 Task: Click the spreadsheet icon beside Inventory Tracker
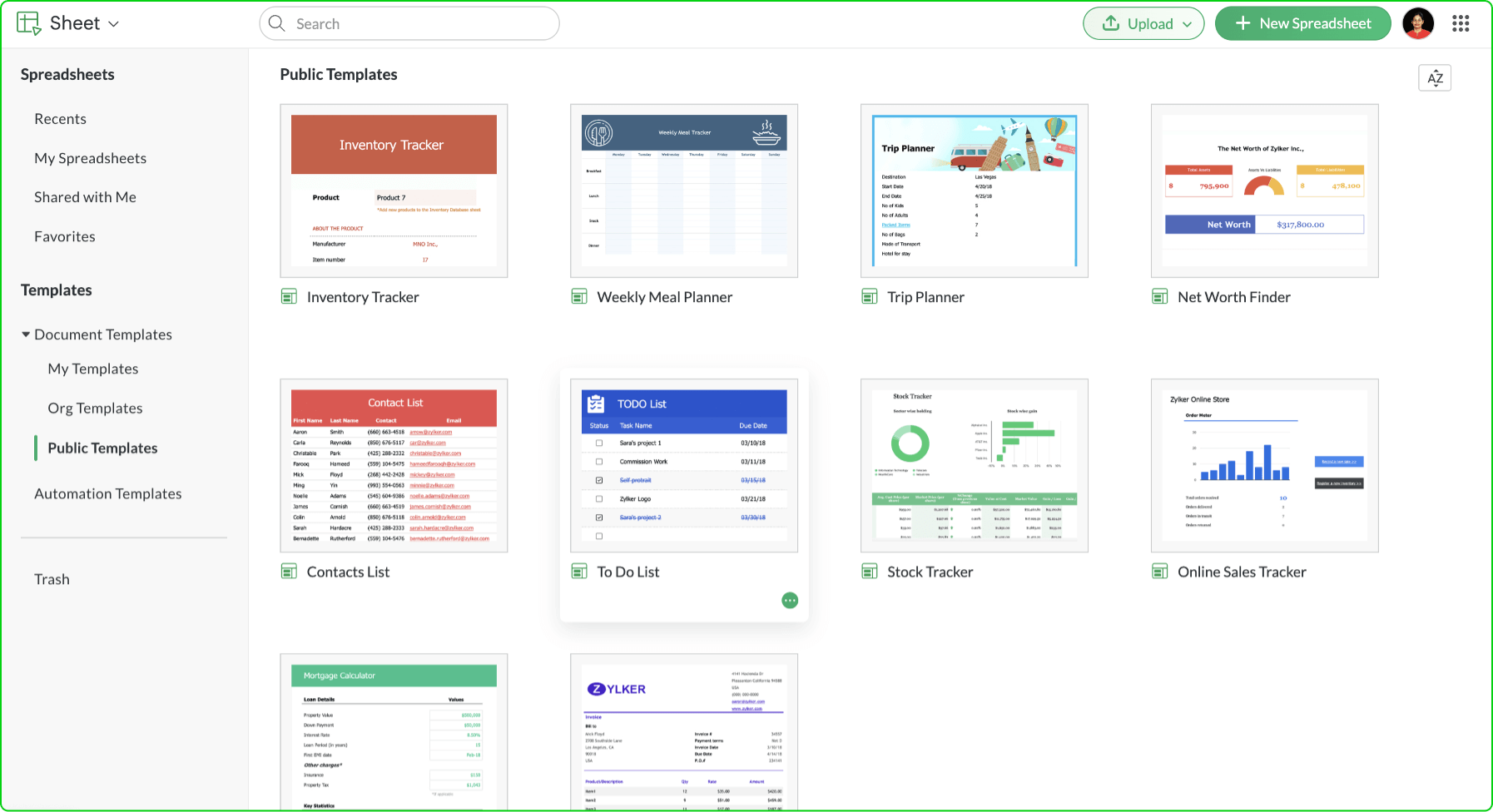289,296
